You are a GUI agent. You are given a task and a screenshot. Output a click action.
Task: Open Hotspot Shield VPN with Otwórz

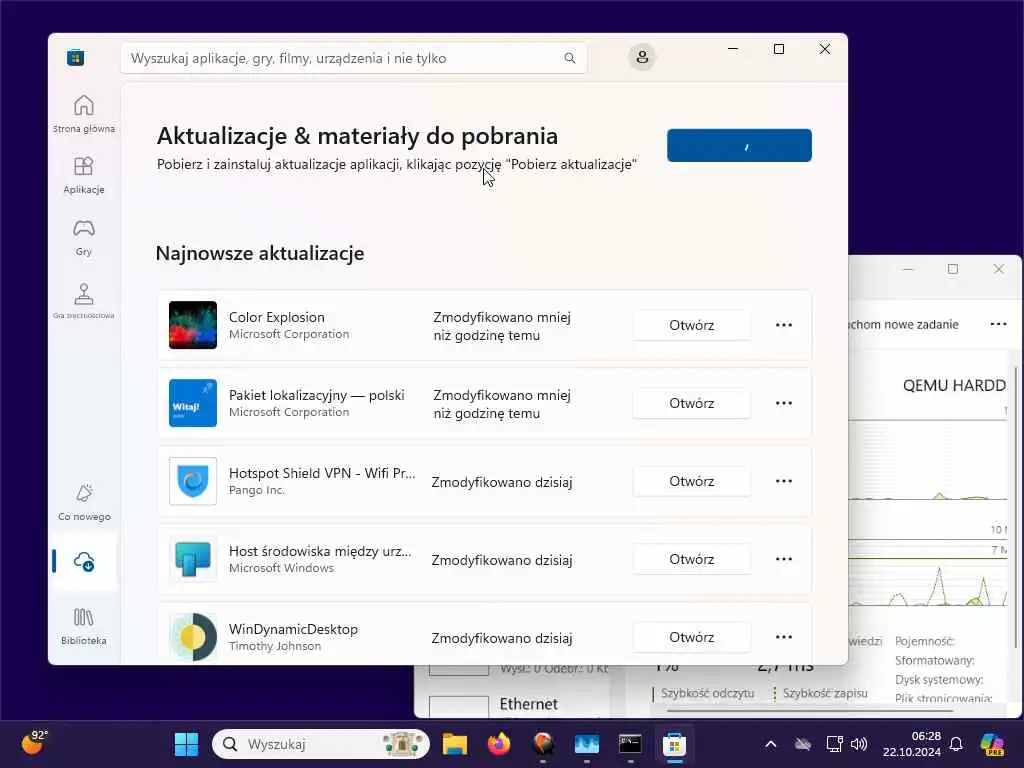pos(692,481)
